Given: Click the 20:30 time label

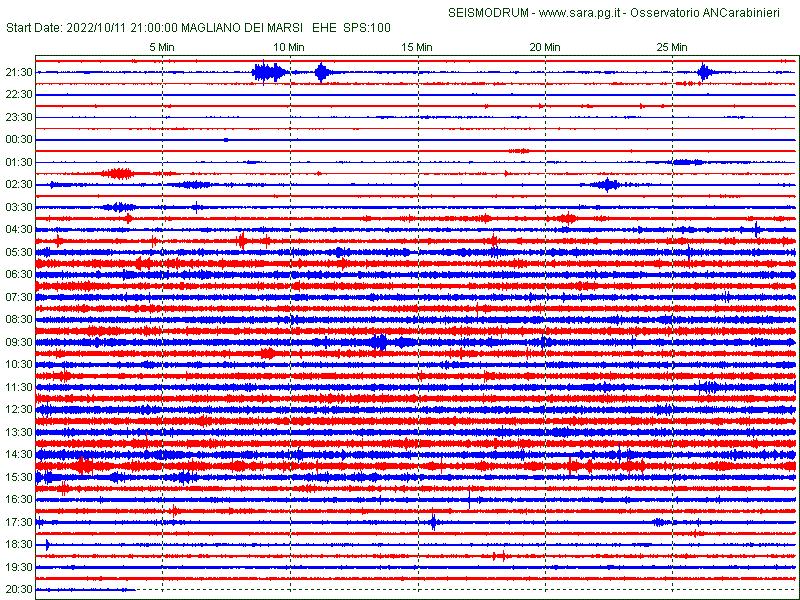Looking at the screenshot, I should [x=19, y=589].
